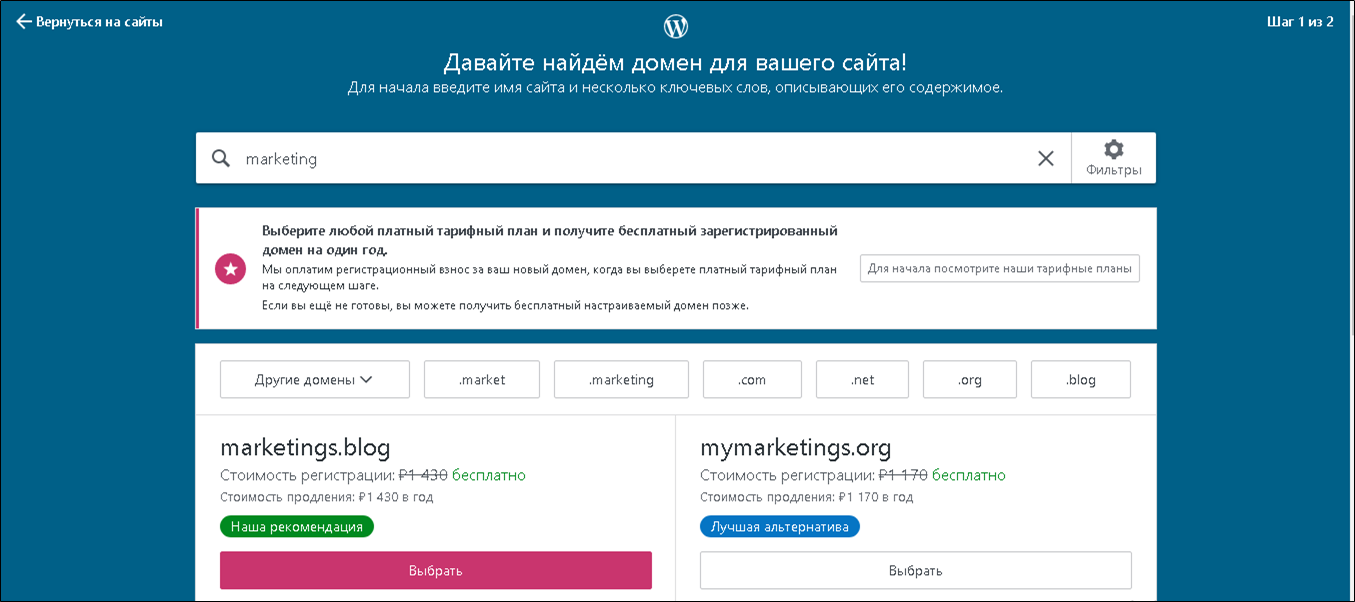Click Выбрать for marketings.blog
The width and height of the screenshot is (1355, 602).
coord(435,570)
